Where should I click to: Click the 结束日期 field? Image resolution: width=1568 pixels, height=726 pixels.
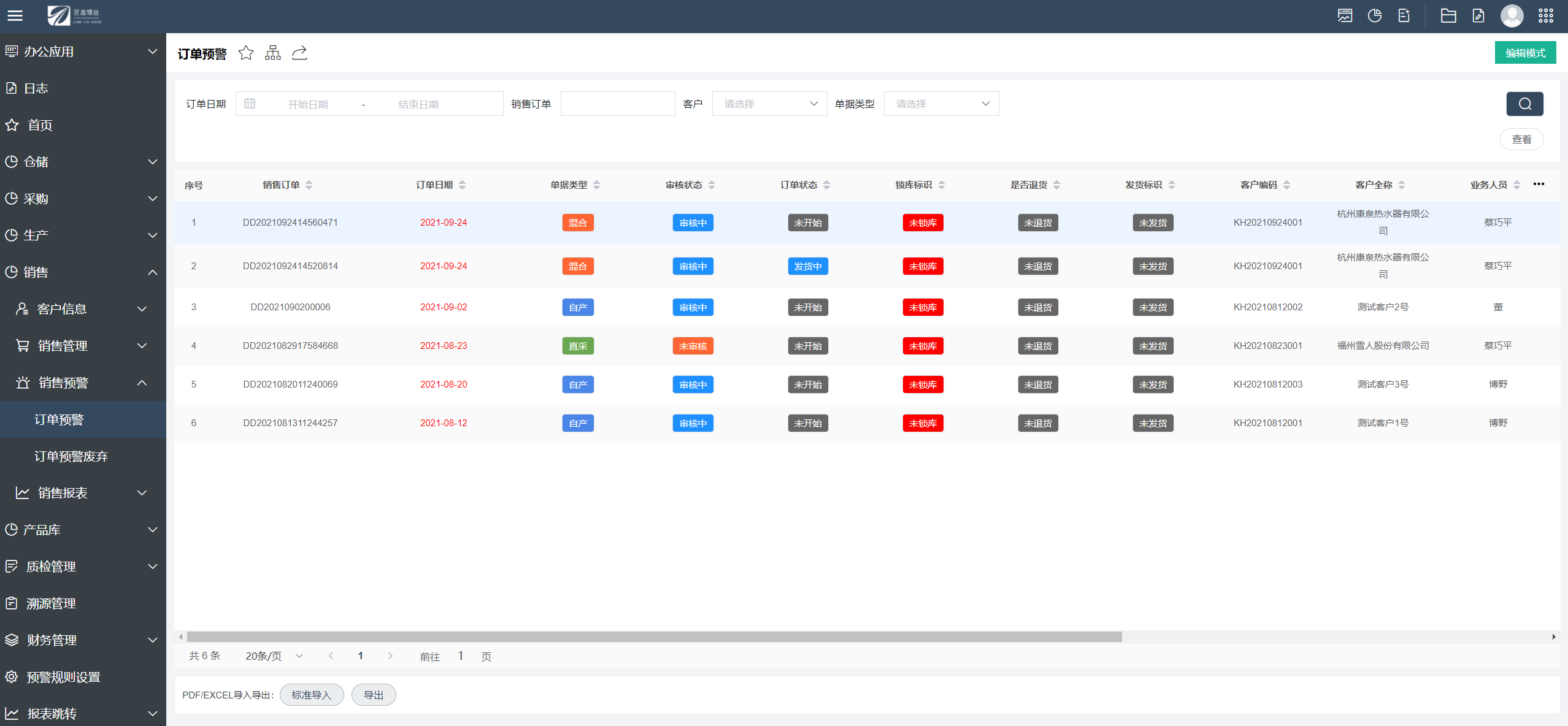(x=418, y=104)
